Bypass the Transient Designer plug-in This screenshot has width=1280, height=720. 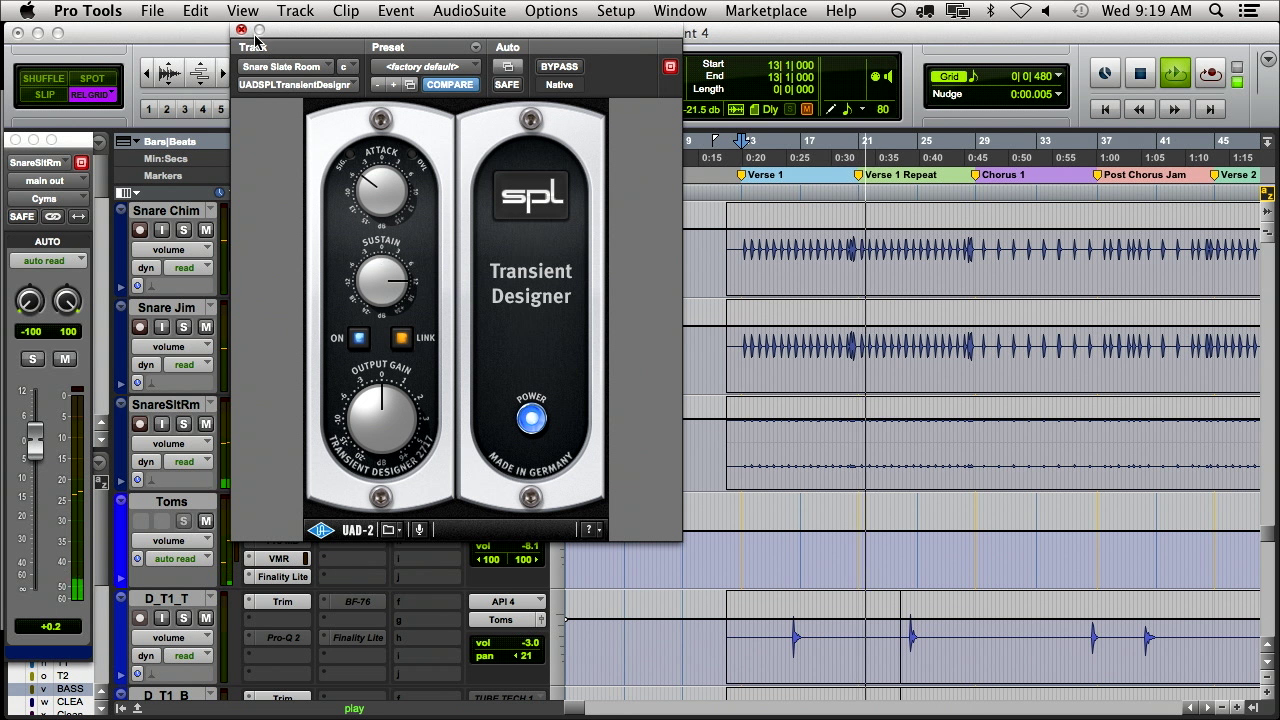point(559,67)
